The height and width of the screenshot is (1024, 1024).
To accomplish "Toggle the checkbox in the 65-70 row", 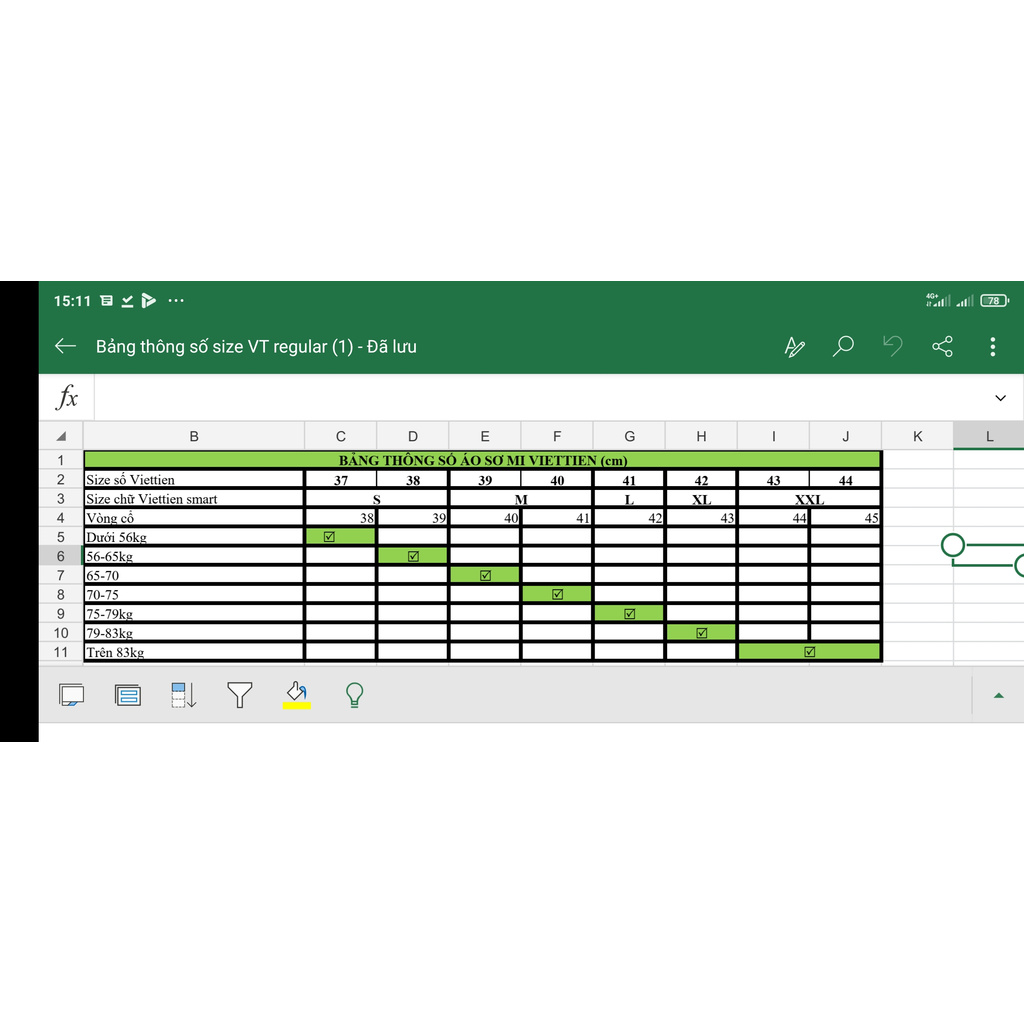I will (x=485, y=575).
